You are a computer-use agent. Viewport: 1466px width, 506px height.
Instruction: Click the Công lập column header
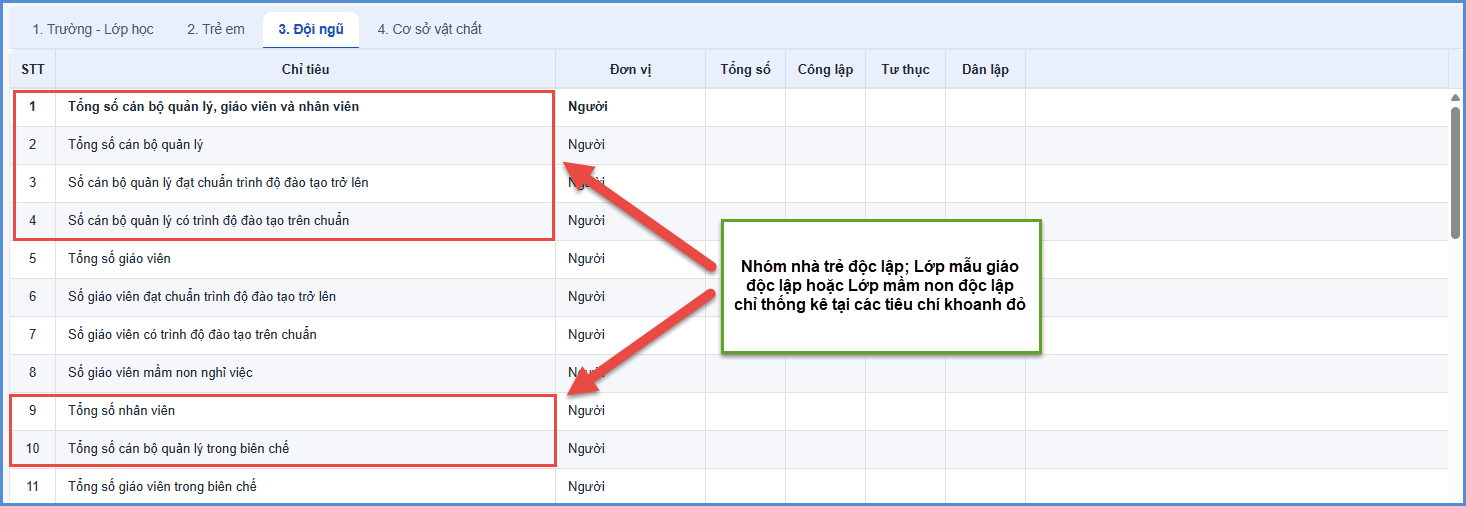[826, 69]
